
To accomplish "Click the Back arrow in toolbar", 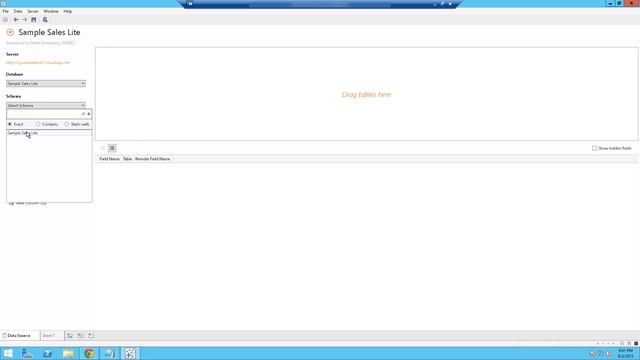I will (x=16, y=20).
